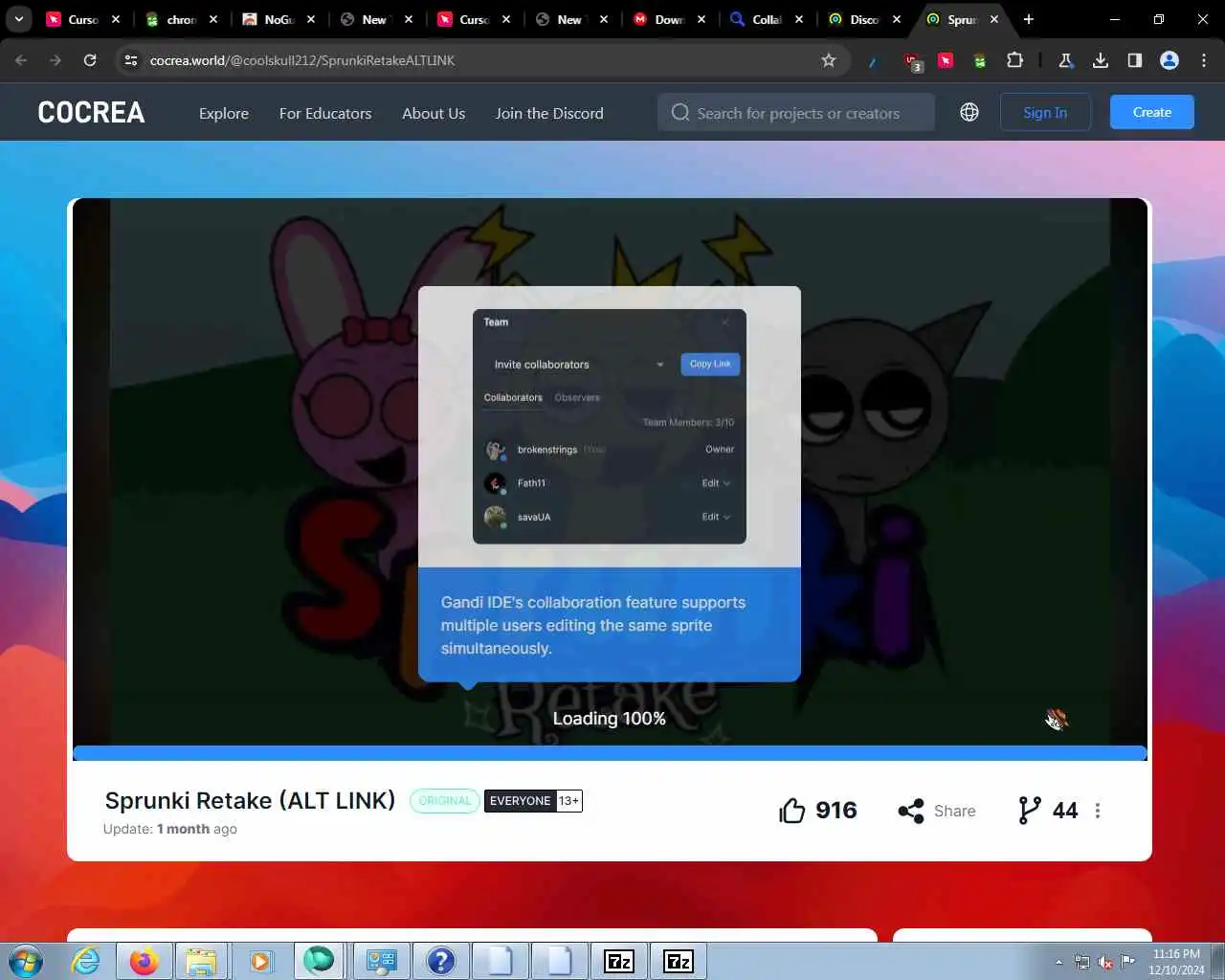View site information icon beside the URL
Screen dimensions: 1225x980
tap(131, 60)
